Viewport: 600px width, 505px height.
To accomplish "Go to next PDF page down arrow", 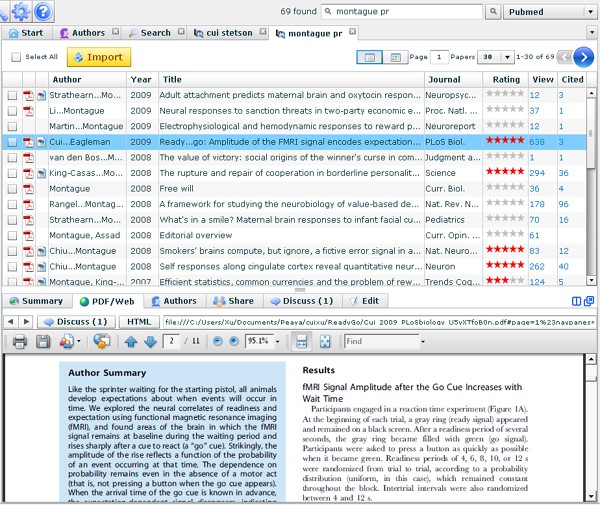I will pyautogui.click(x=150, y=341).
